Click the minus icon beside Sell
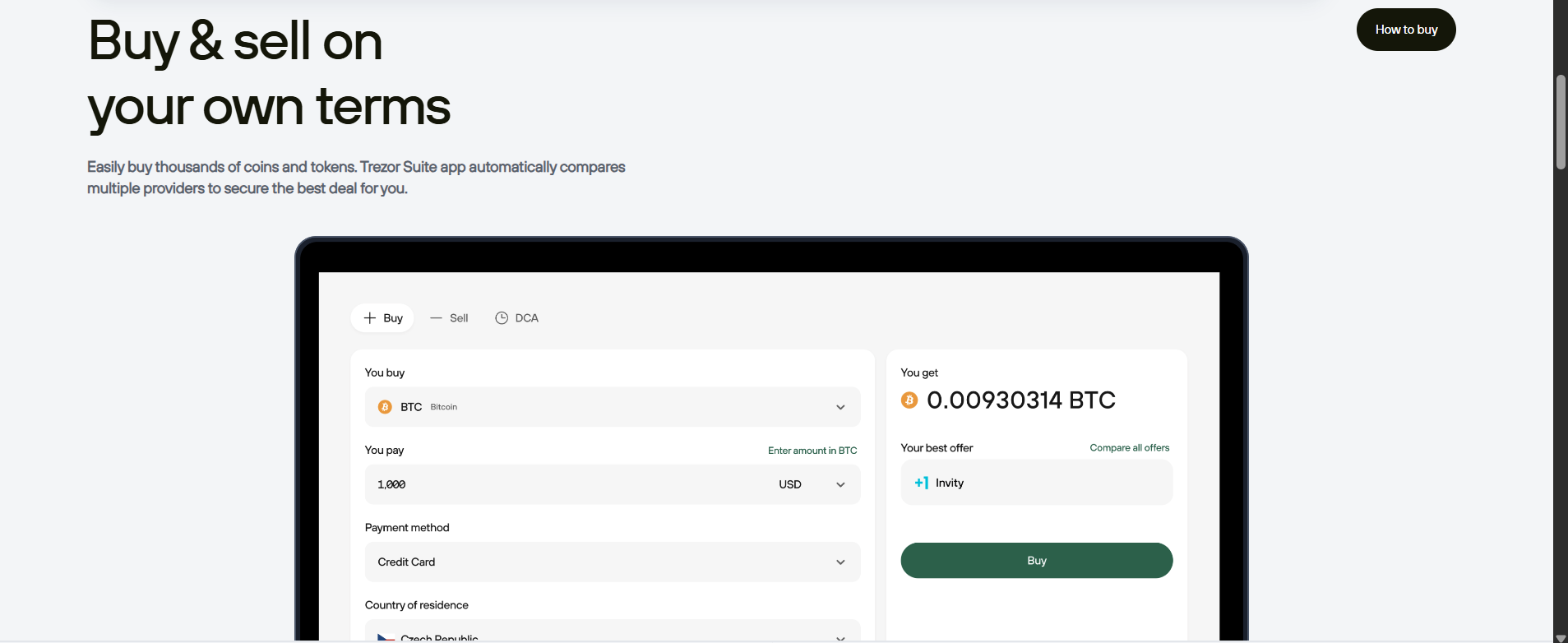The height and width of the screenshot is (643, 1568). [436, 318]
